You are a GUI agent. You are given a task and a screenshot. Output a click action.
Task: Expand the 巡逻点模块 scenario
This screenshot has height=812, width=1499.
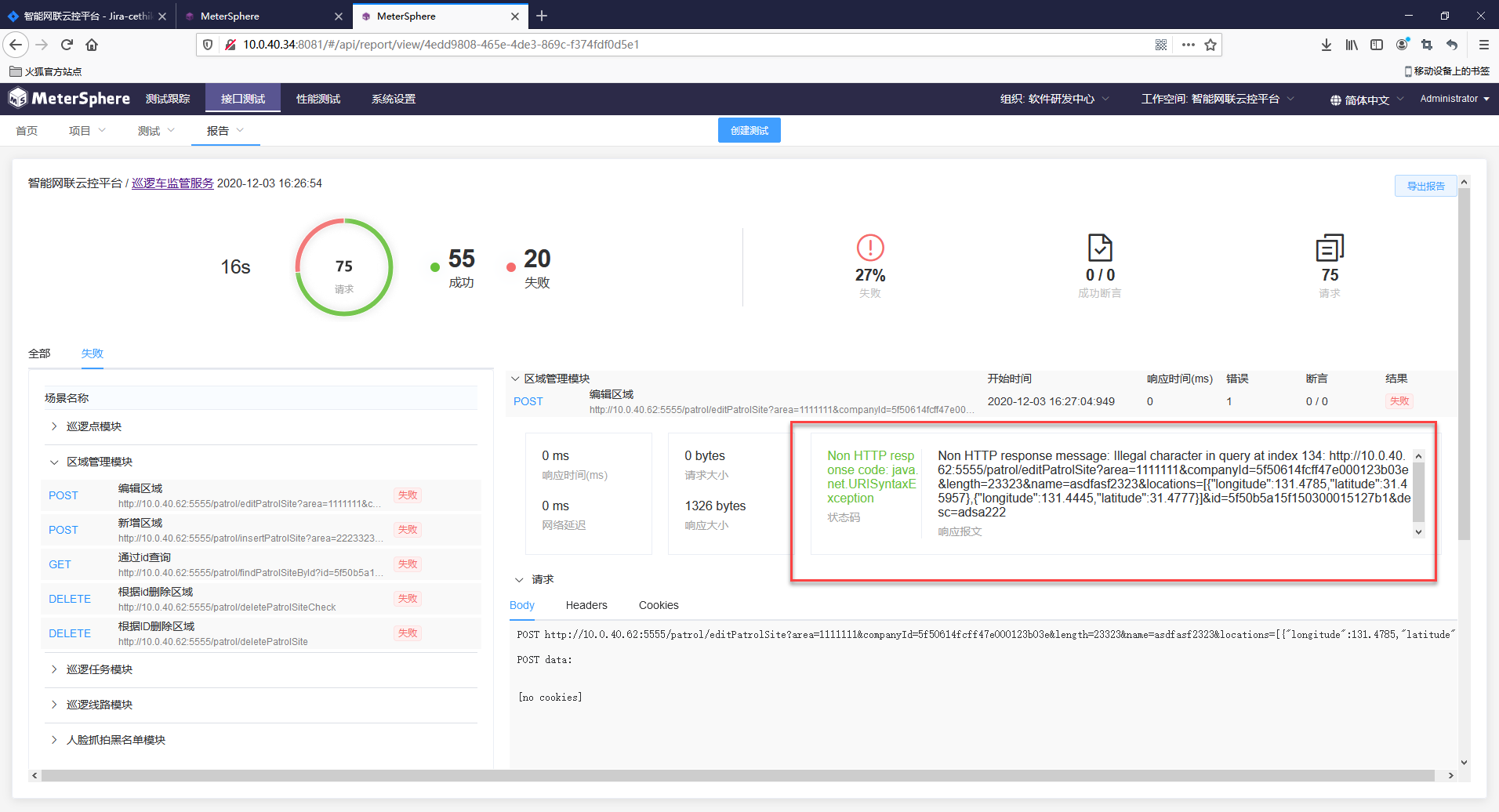[54, 426]
